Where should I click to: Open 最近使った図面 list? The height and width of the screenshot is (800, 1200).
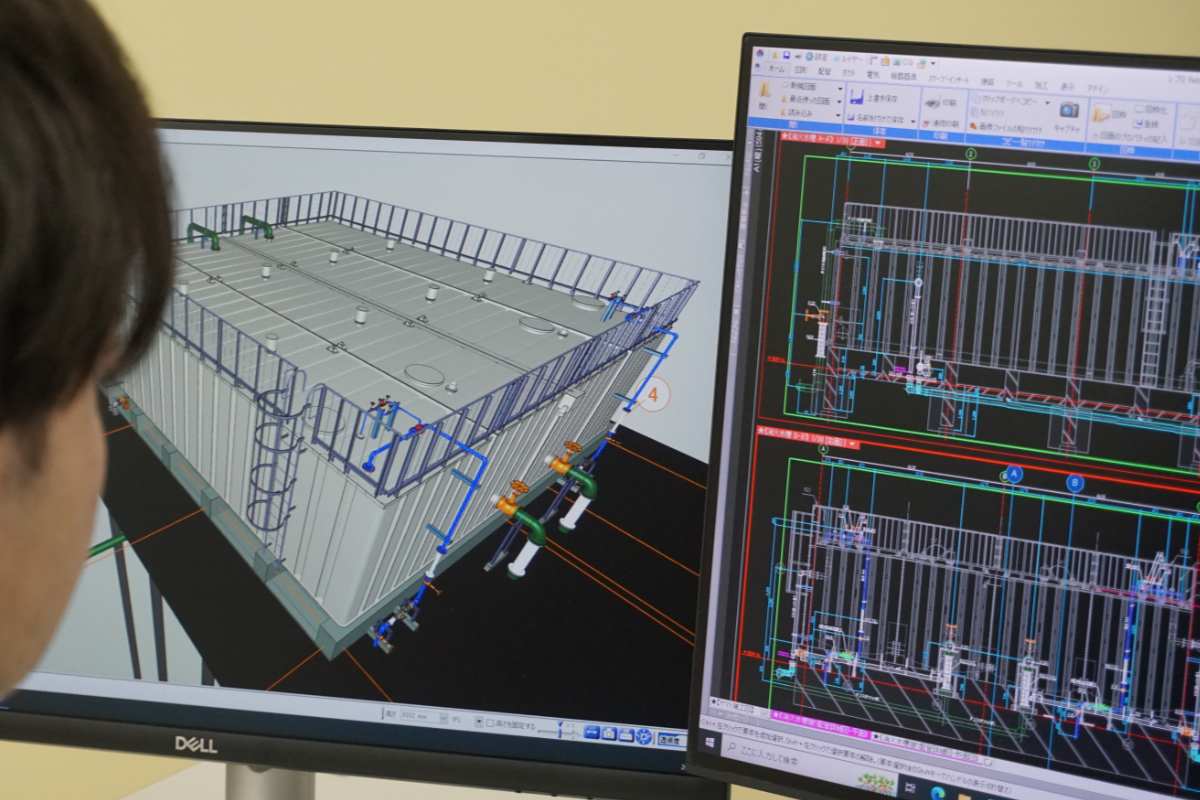point(806,100)
